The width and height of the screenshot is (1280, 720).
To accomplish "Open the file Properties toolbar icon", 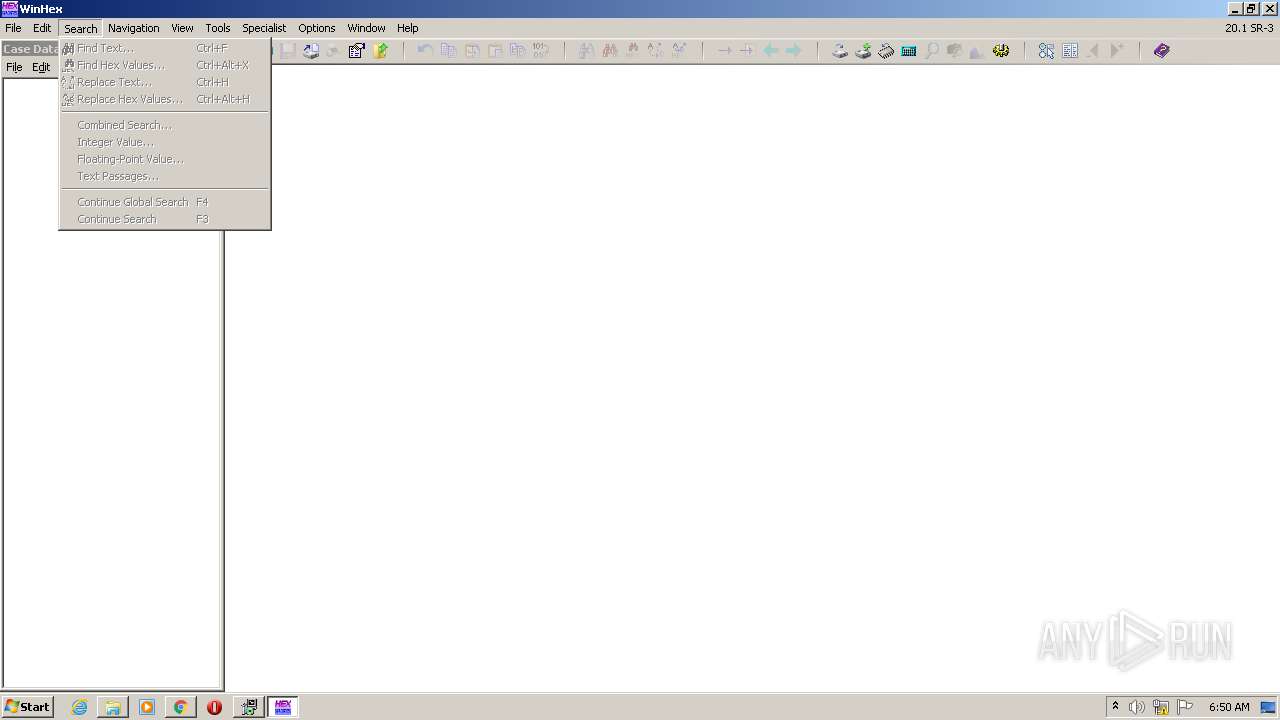I will tap(356, 50).
